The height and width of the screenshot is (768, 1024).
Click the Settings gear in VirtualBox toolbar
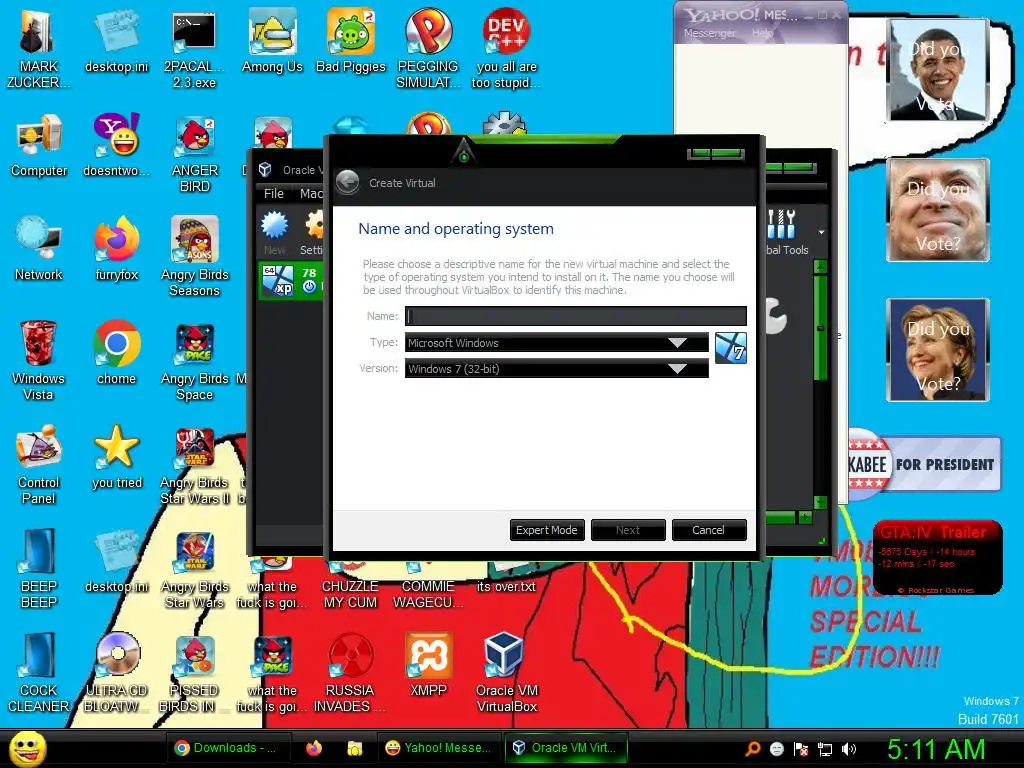point(313,232)
